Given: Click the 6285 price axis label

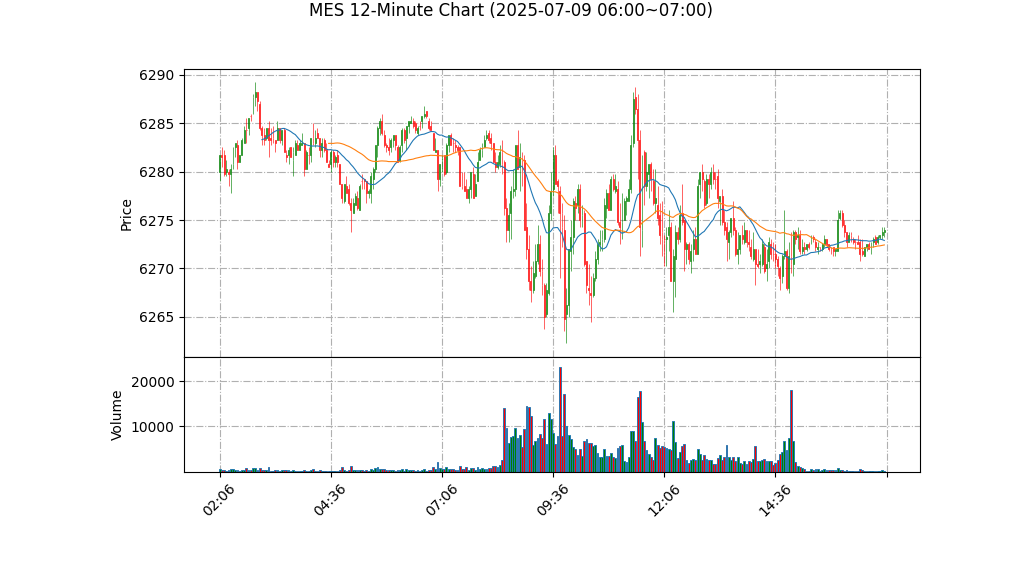Looking at the screenshot, I should point(157,124).
